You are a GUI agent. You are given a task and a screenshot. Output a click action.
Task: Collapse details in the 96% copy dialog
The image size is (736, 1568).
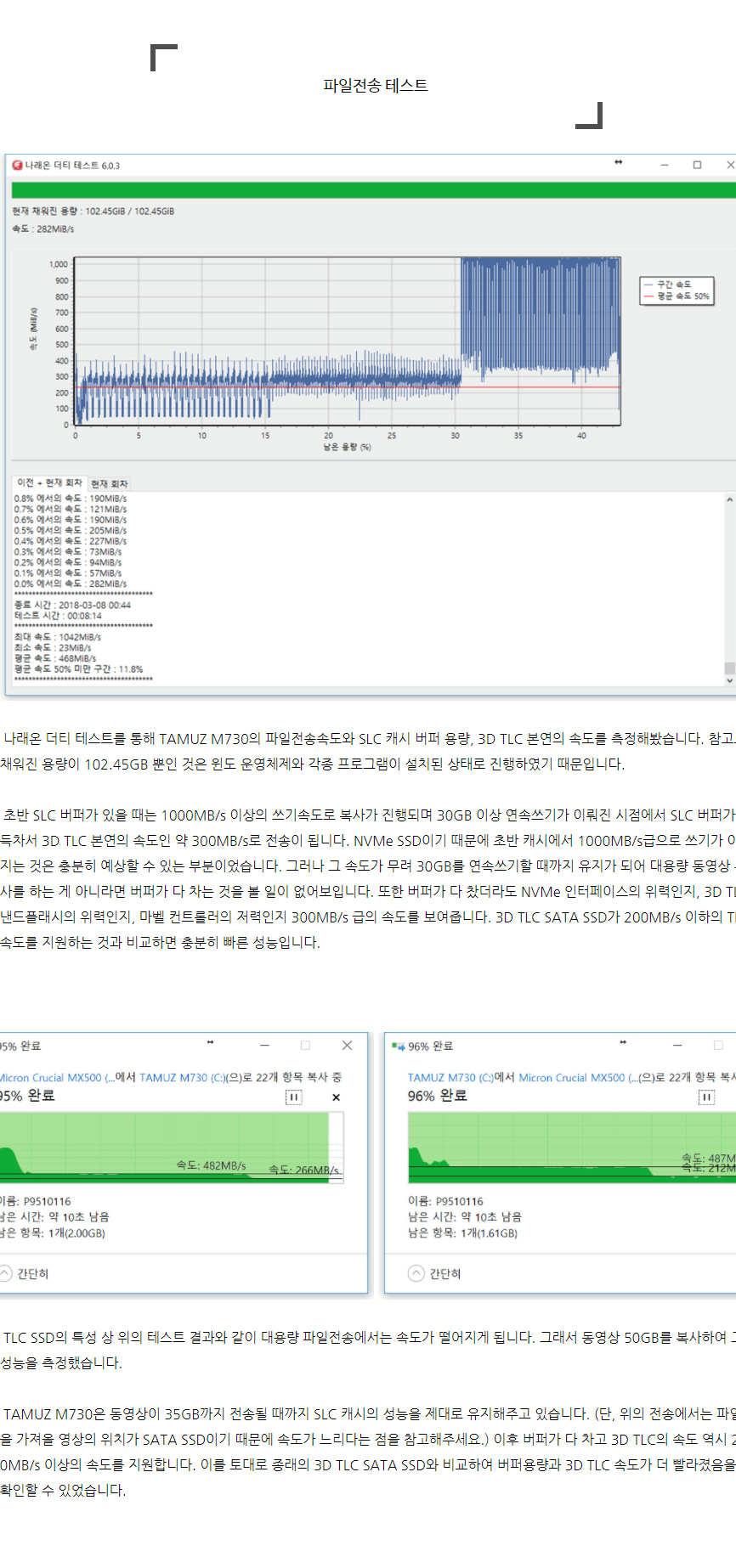pos(416,1273)
